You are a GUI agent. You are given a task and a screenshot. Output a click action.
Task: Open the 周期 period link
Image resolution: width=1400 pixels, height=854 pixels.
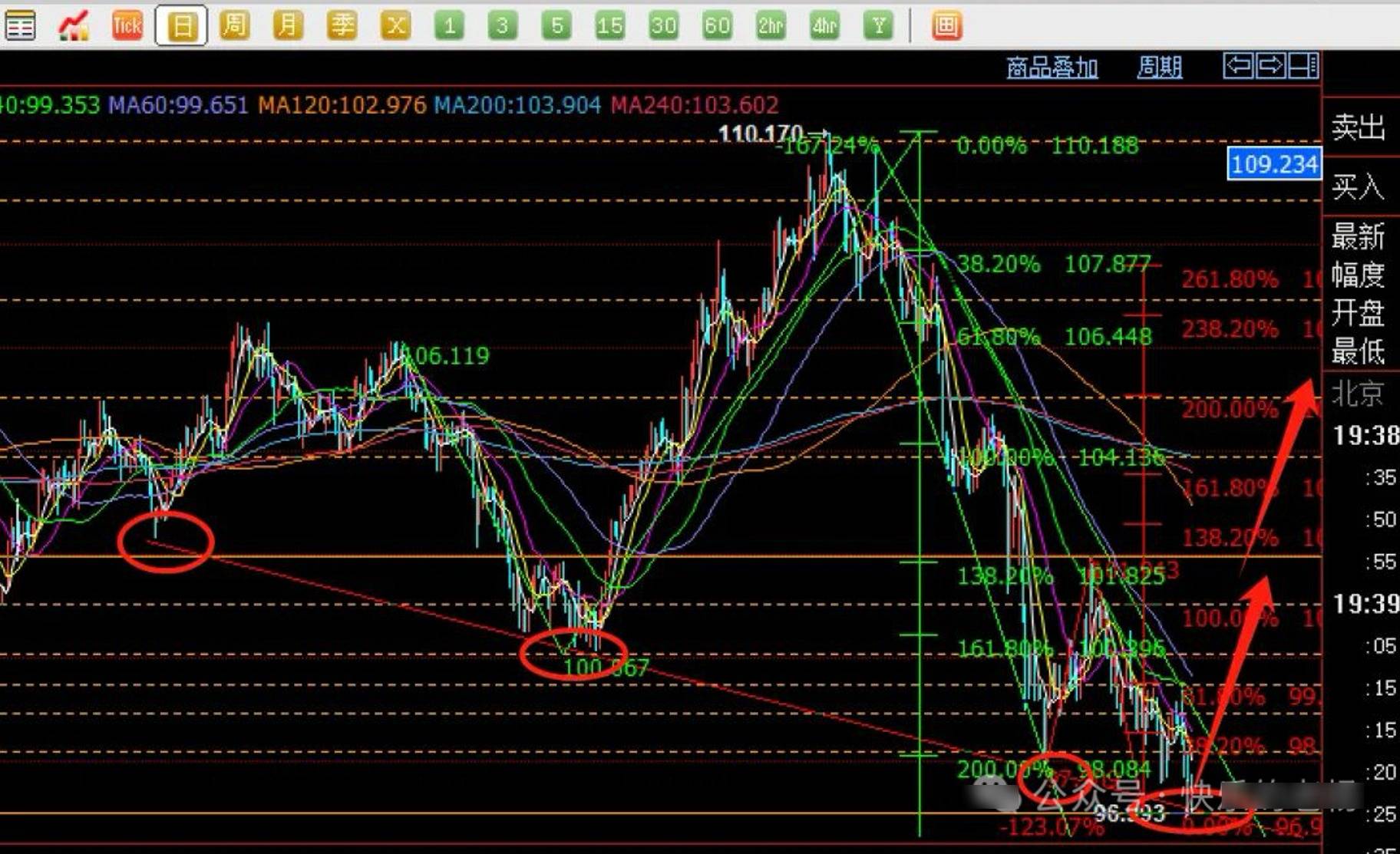click(1159, 68)
